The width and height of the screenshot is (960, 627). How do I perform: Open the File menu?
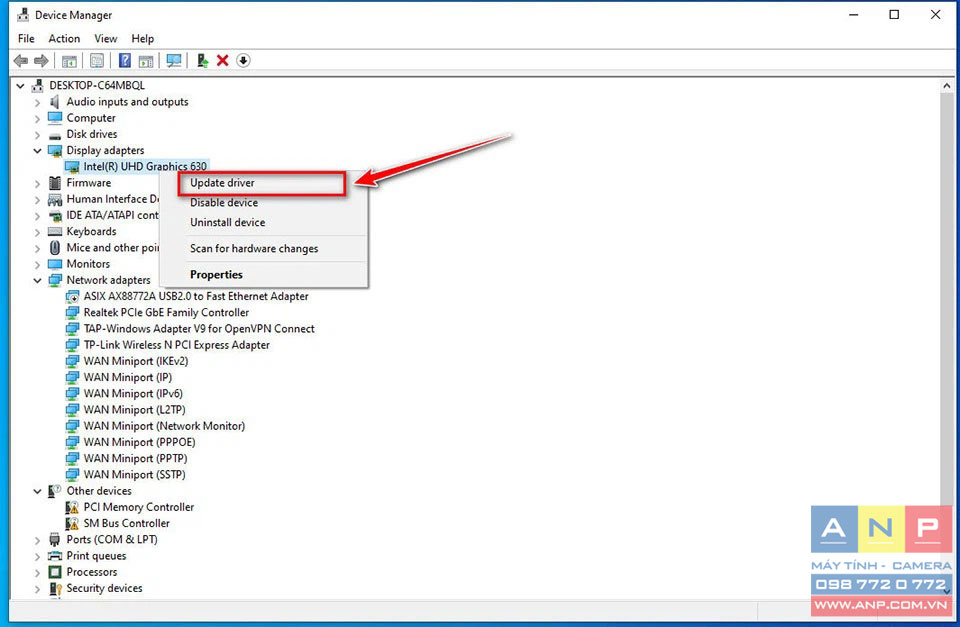pos(26,39)
